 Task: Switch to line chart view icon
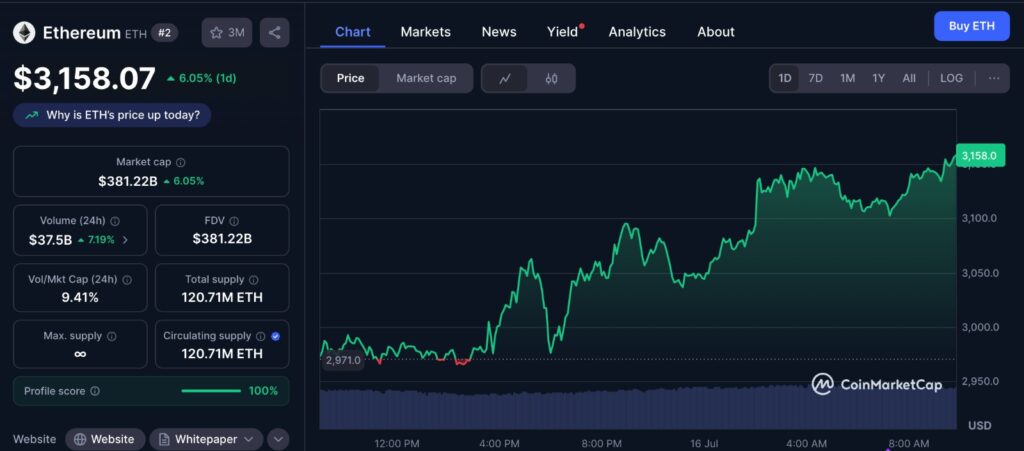505,78
